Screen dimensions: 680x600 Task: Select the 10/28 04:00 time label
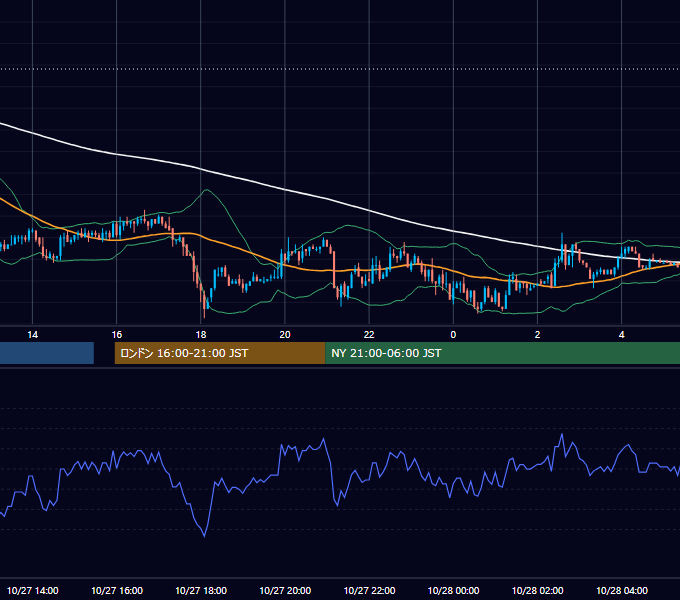(x=621, y=590)
